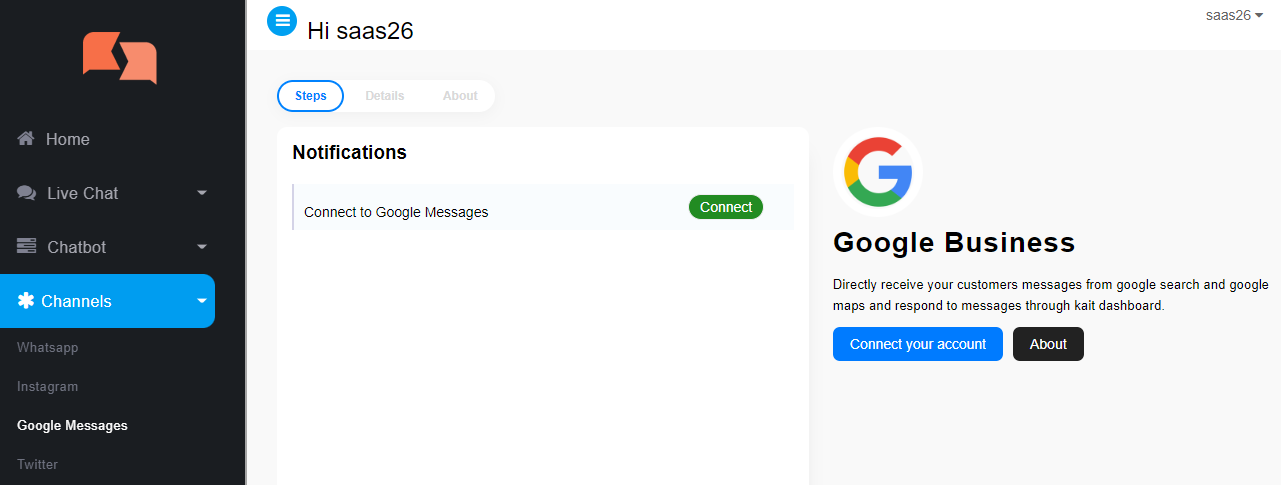The image size is (1281, 485).
Task: Open Whatsapp channel in sidebar
Action: pos(48,348)
